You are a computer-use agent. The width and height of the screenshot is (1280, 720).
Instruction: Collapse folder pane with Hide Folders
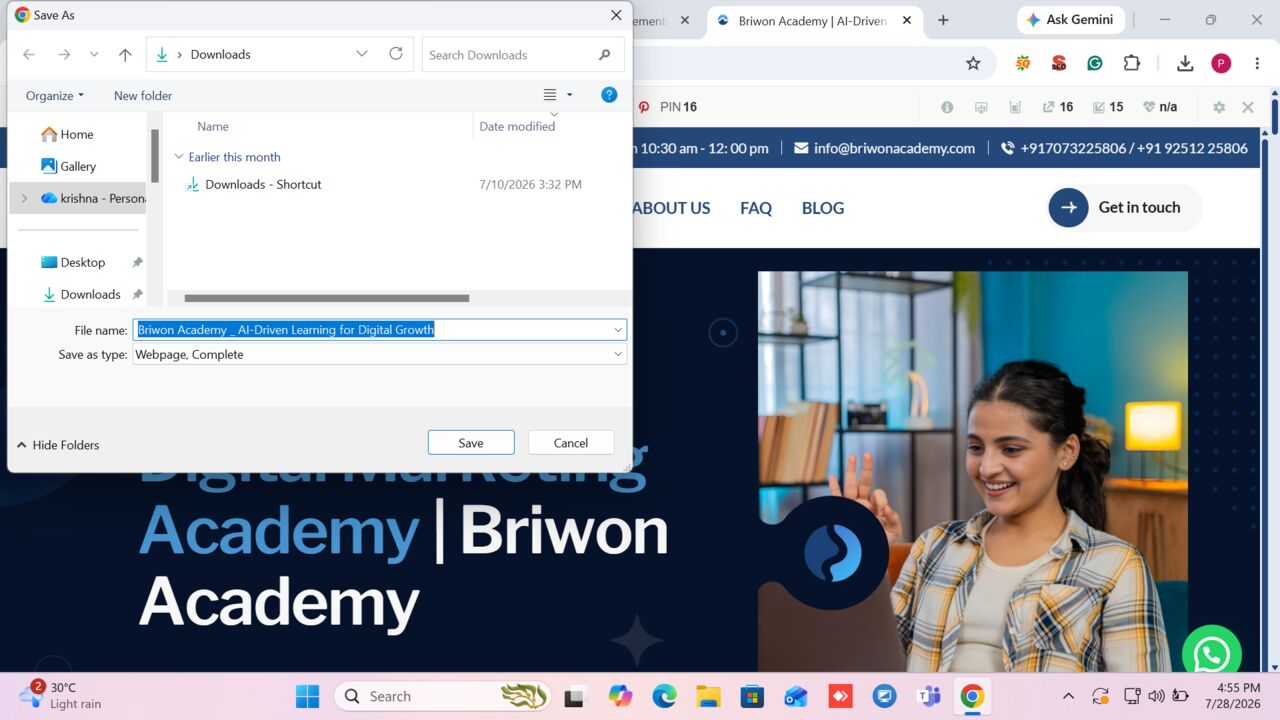click(58, 445)
